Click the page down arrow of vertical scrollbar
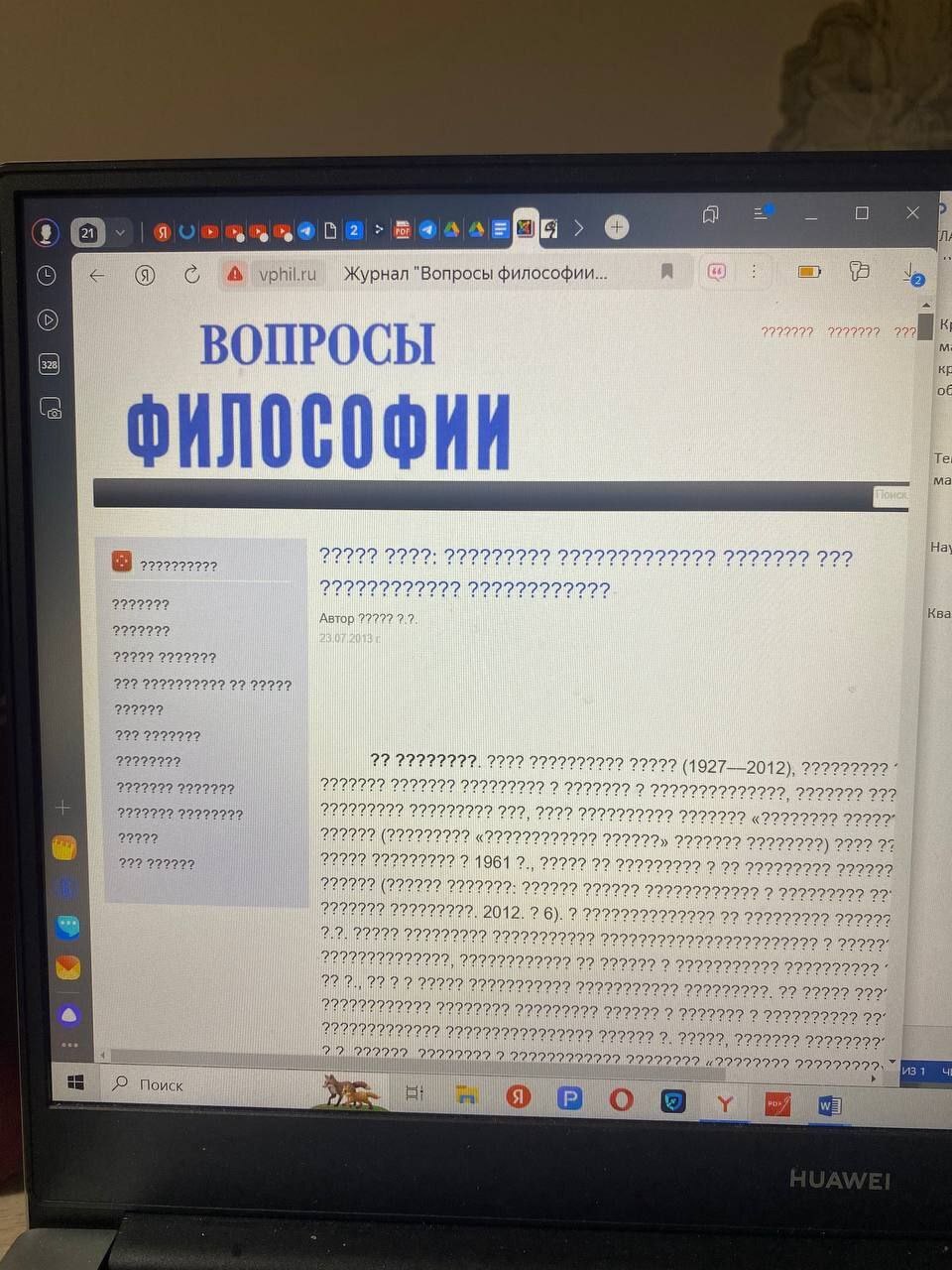 (892, 1062)
